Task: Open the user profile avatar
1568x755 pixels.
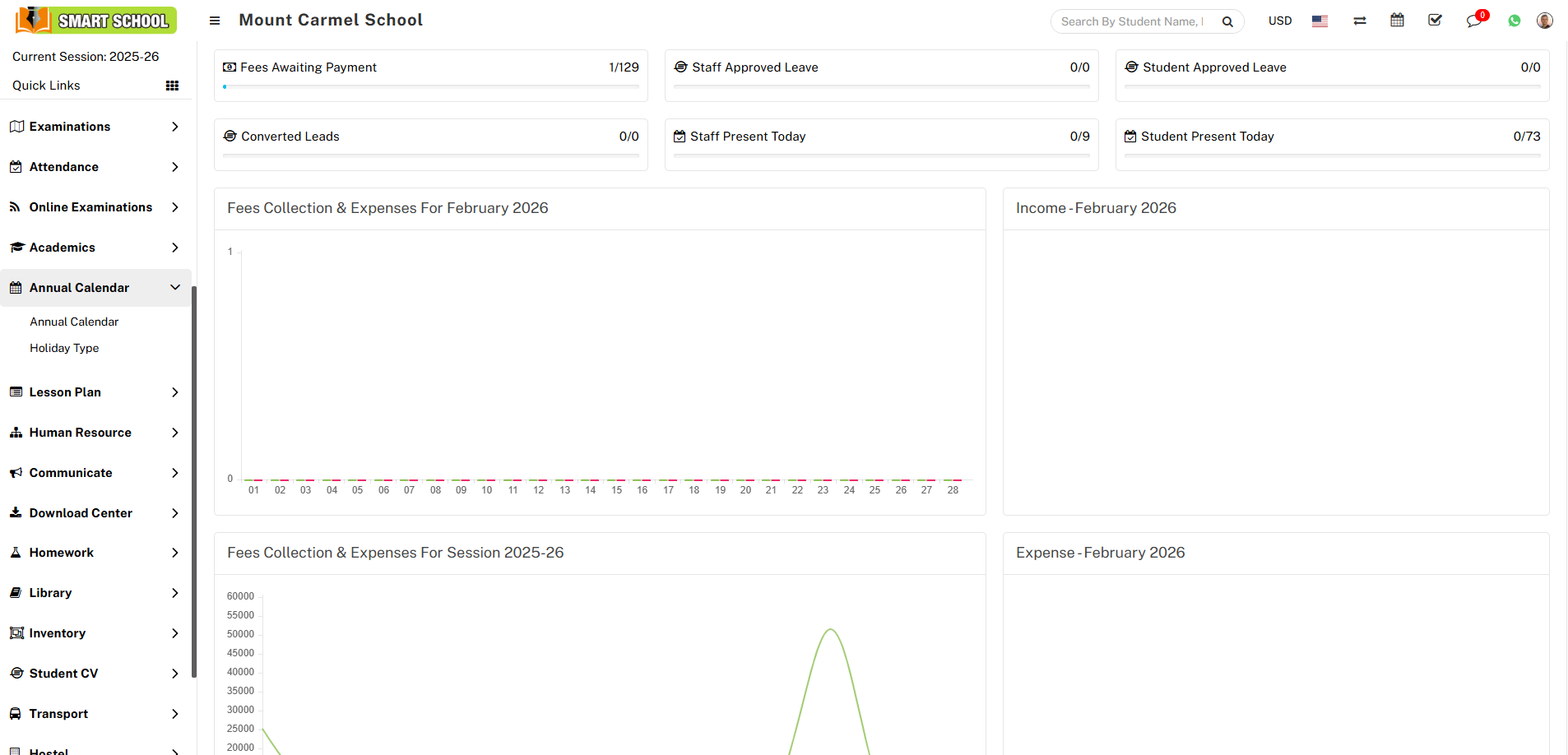Action: click(x=1544, y=21)
